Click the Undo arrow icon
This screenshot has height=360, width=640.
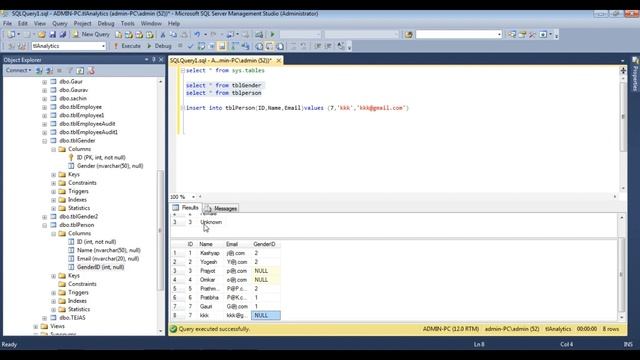(198, 35)
